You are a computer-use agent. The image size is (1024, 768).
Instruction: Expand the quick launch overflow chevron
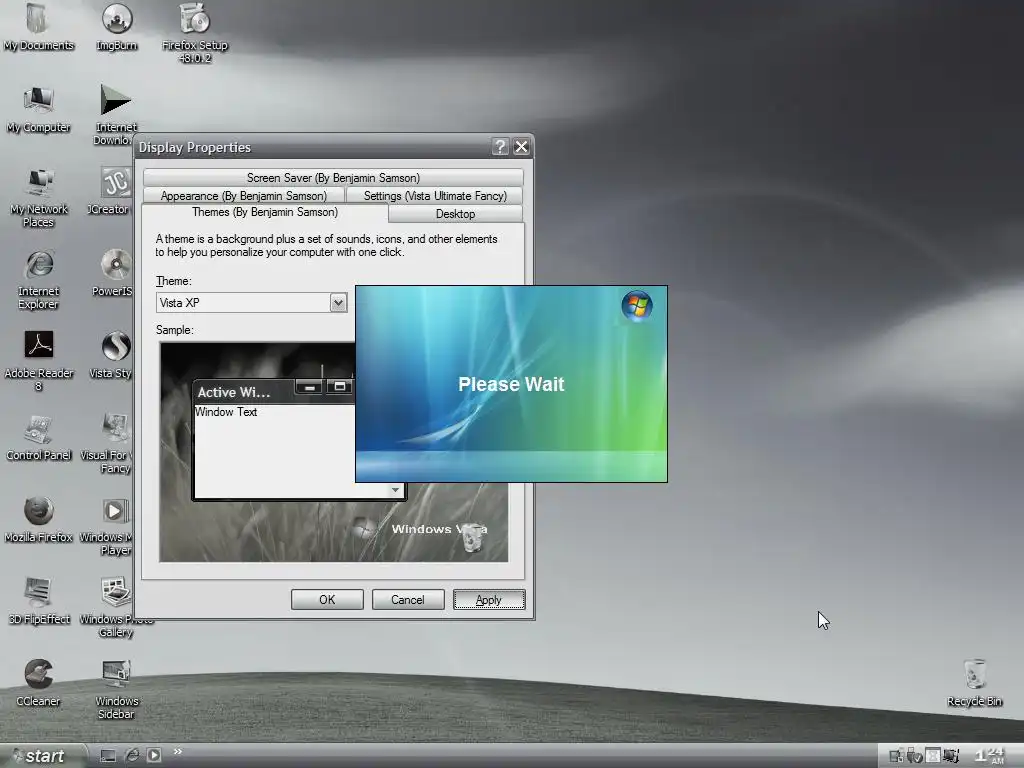[x=178, y=752]
